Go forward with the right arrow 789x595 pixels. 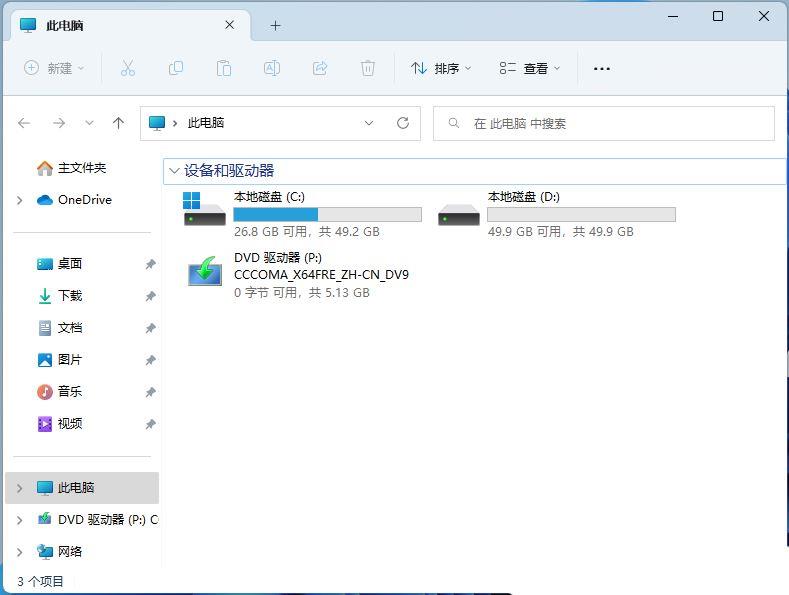coord(59,123)
